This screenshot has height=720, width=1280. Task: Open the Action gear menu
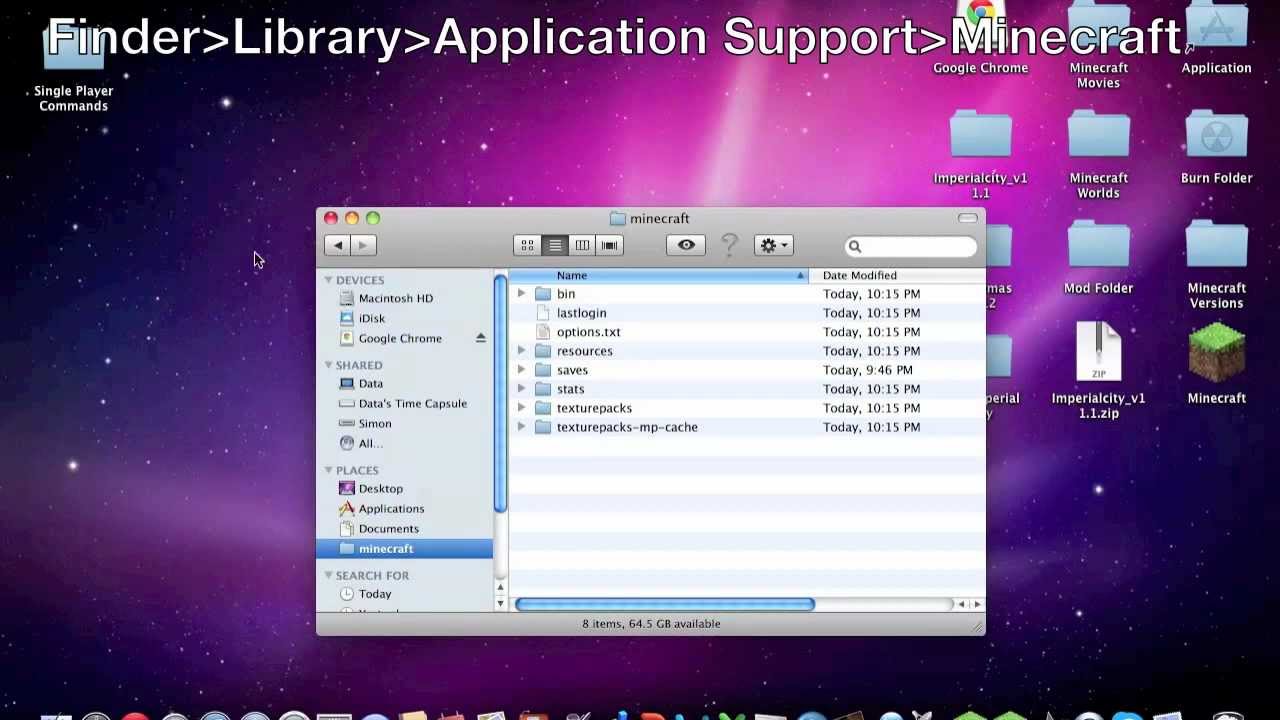point(773,245)
